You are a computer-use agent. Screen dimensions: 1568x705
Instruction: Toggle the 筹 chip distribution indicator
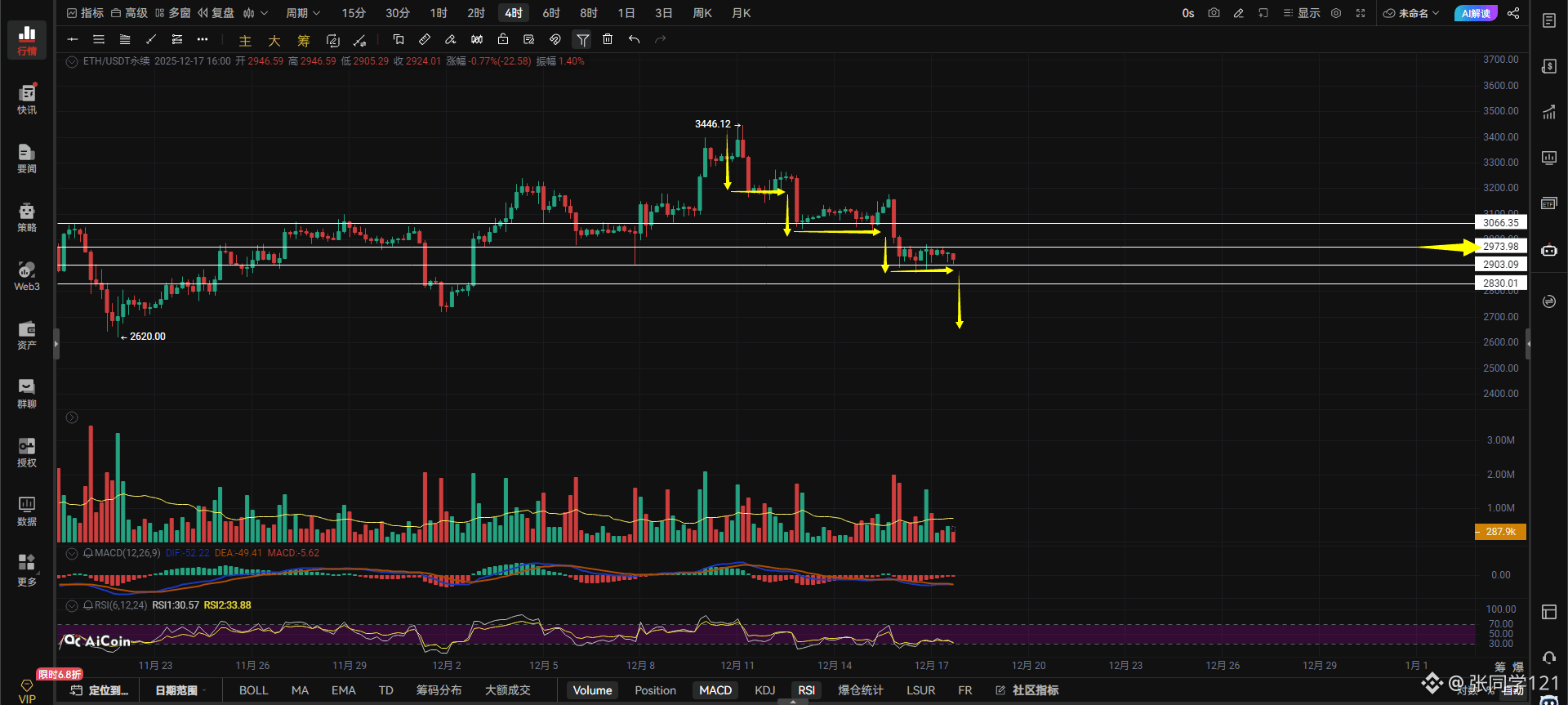tap(304, 40)
